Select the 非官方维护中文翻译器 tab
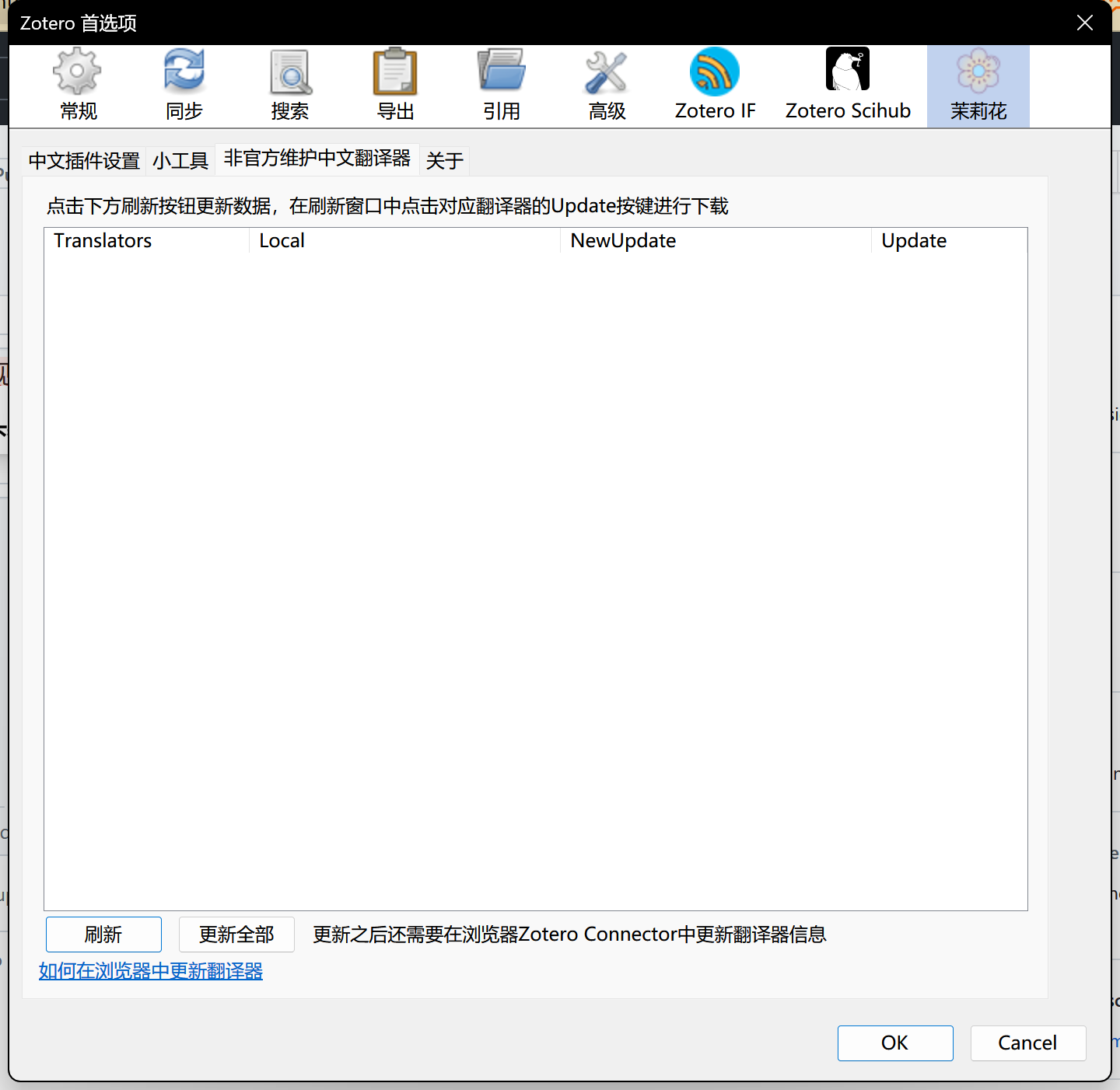 click(x=317, y=159)
